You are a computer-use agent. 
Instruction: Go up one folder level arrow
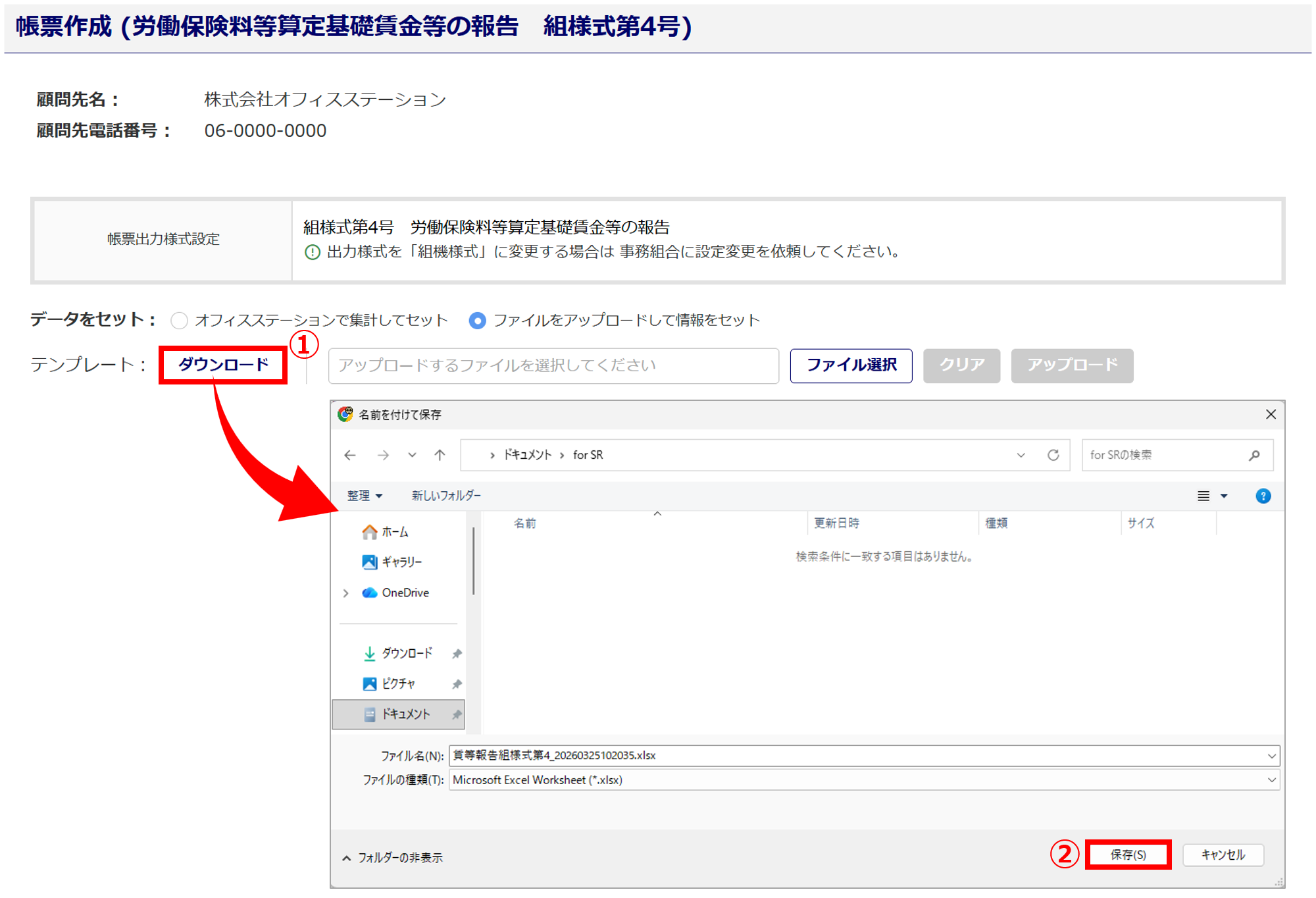(440, 455)
